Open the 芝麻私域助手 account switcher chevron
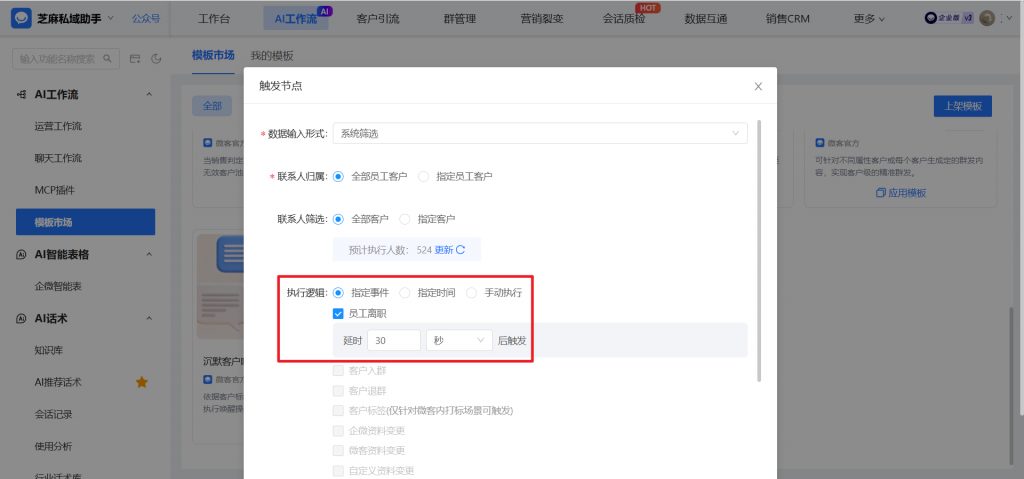This screenshot has height=479, width=1024. coord(110,18)
